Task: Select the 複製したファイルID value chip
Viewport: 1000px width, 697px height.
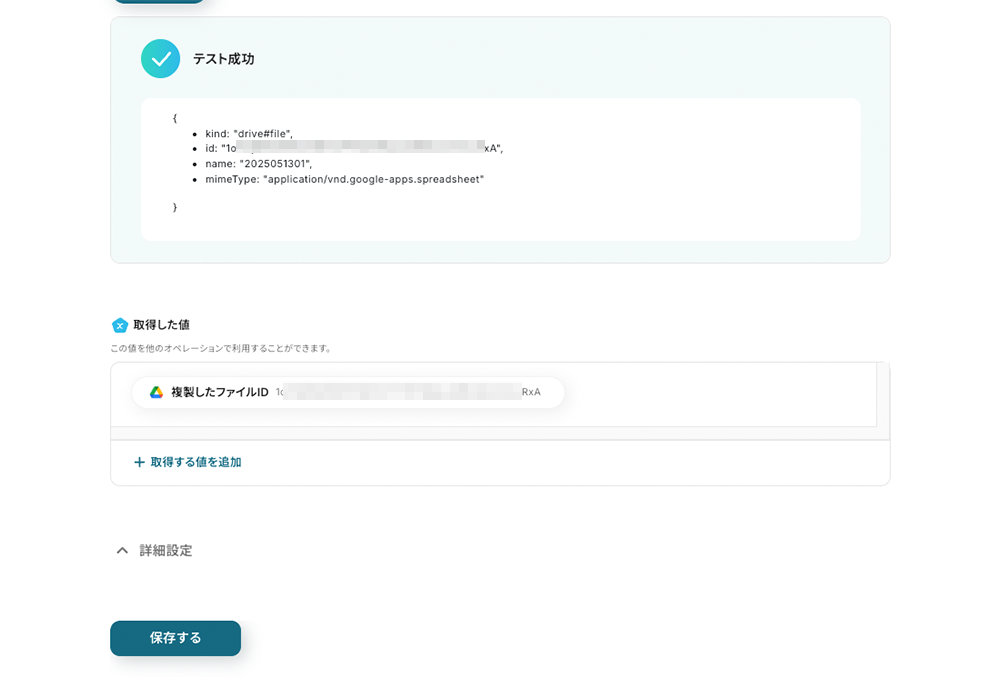Action: point(348,392)
